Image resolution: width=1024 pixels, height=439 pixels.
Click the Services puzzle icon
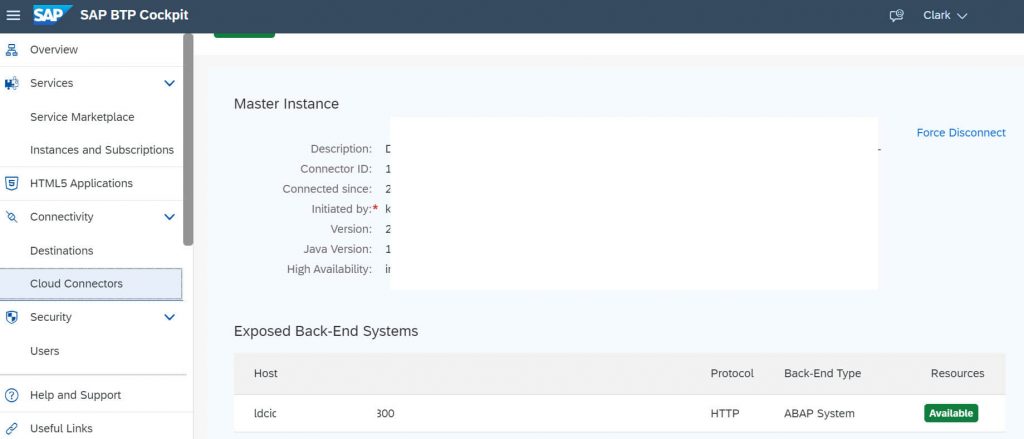pyautogui.click(x=12, y=84)
